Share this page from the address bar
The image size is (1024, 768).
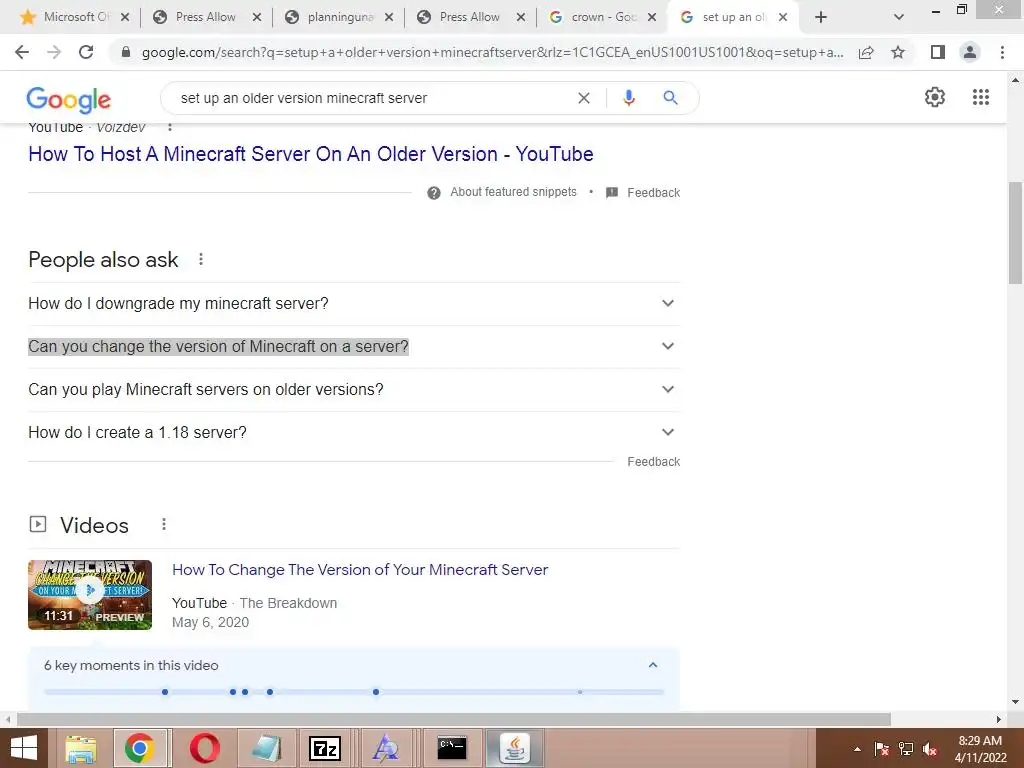pyautogui.click(x=866, y=52)
